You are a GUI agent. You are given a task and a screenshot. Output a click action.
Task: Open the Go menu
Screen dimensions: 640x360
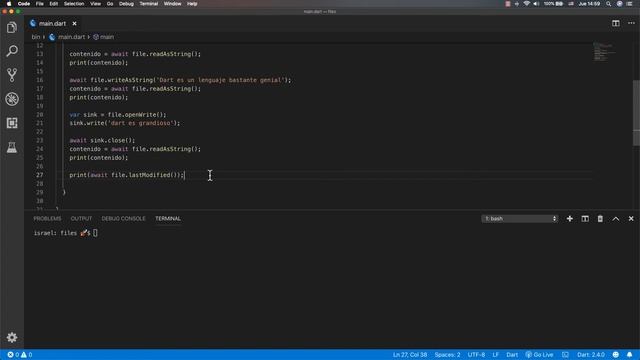pyautogui.click(x=110, y=4)
